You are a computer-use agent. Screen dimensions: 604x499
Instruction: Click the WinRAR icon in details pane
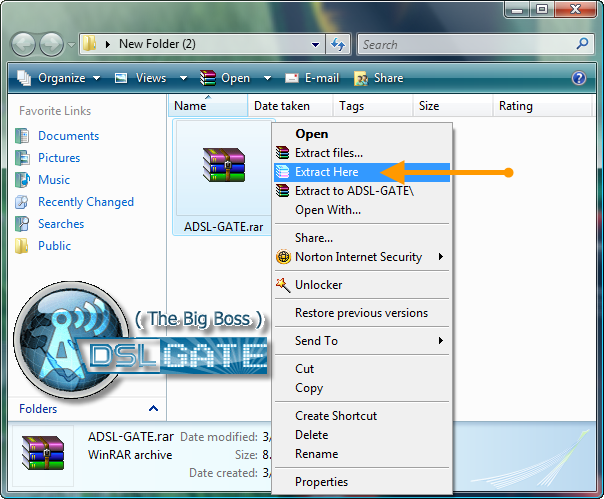tap(43, 453)
